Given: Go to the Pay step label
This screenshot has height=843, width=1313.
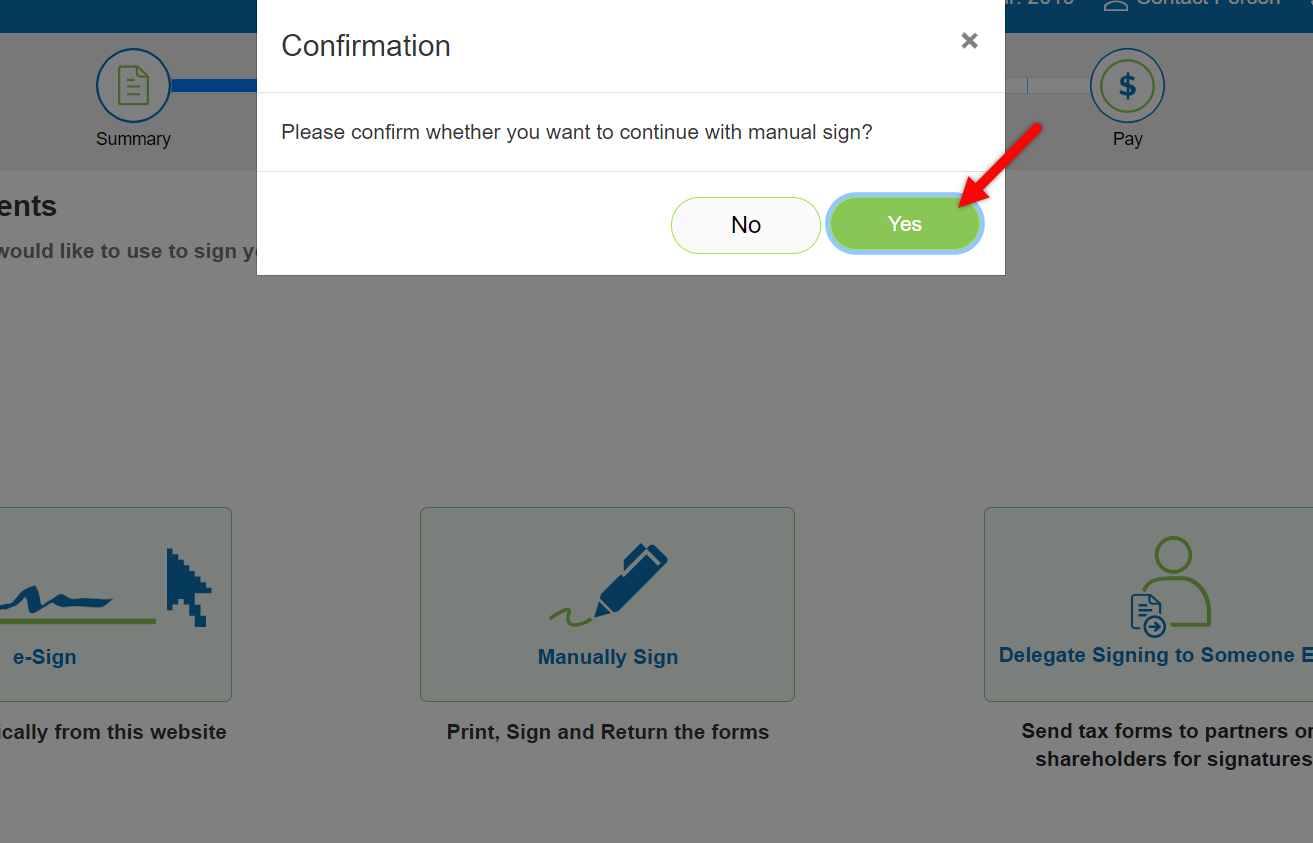Looking at the screenshot, I should pos(1127,139).
